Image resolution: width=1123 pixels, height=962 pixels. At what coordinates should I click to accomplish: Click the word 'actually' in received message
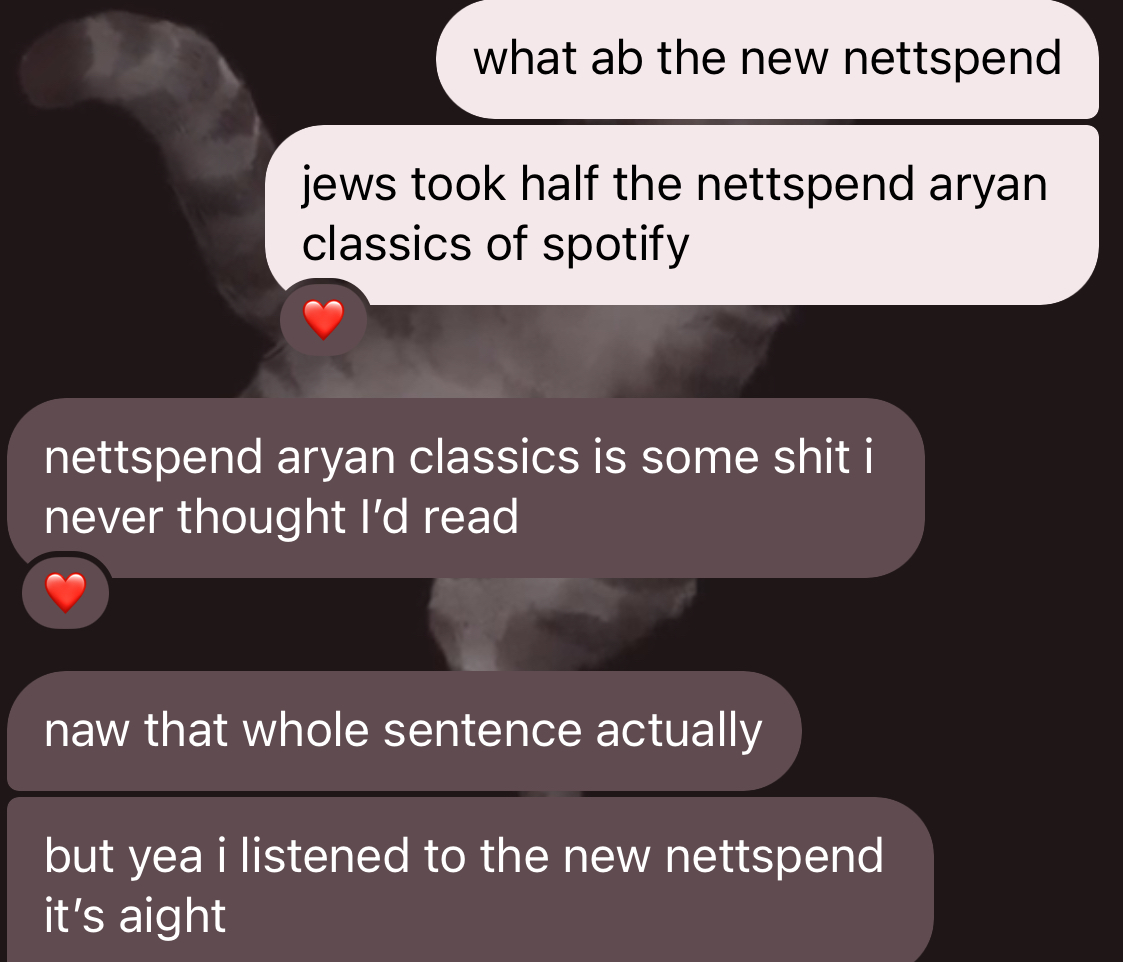(678, 732)
